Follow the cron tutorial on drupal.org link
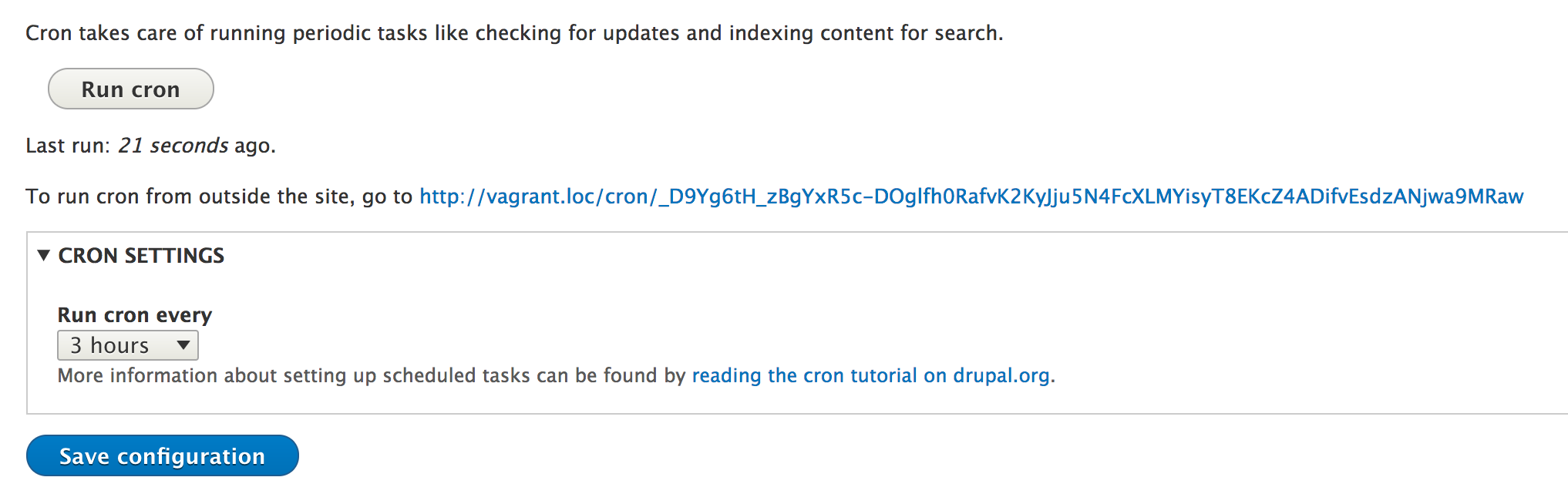The height and width of the screenshot is (504, 1568). click(x=870, y=376)
